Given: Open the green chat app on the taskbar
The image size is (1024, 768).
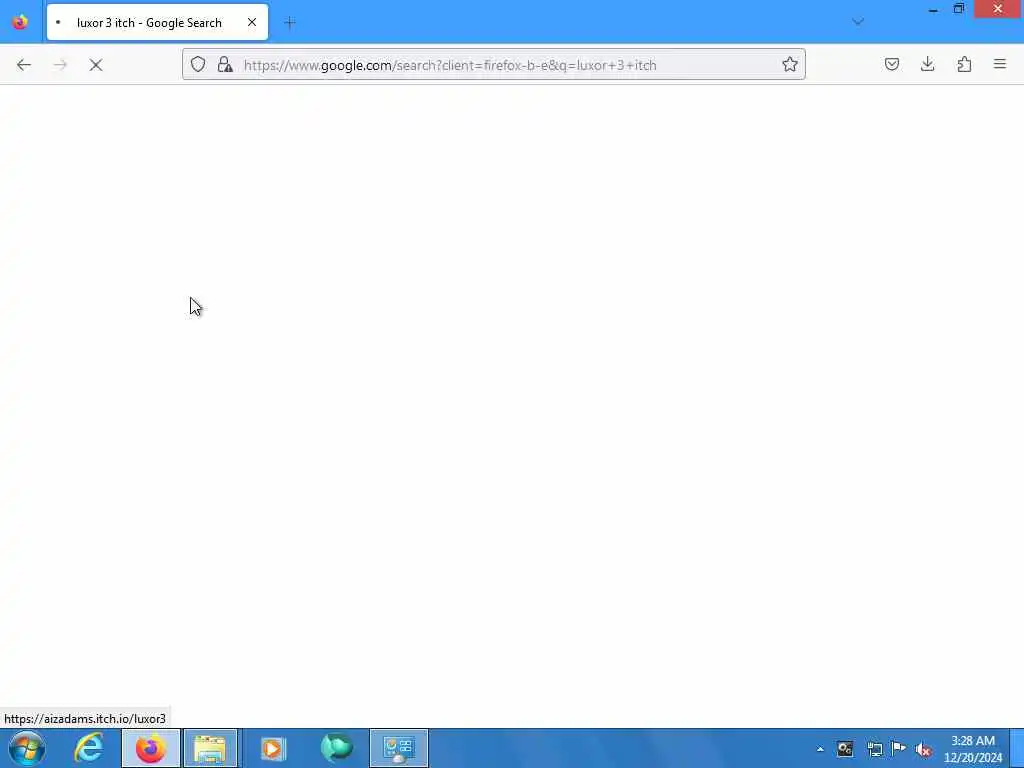Looking at the screenshot, I should click(336, 748).
